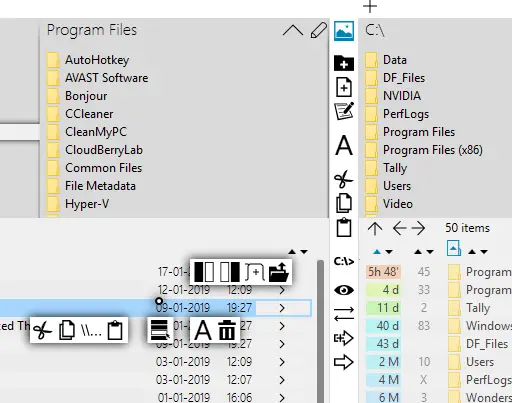
Task: Sort ascending by age column in right pane
Action: [377, 252]
